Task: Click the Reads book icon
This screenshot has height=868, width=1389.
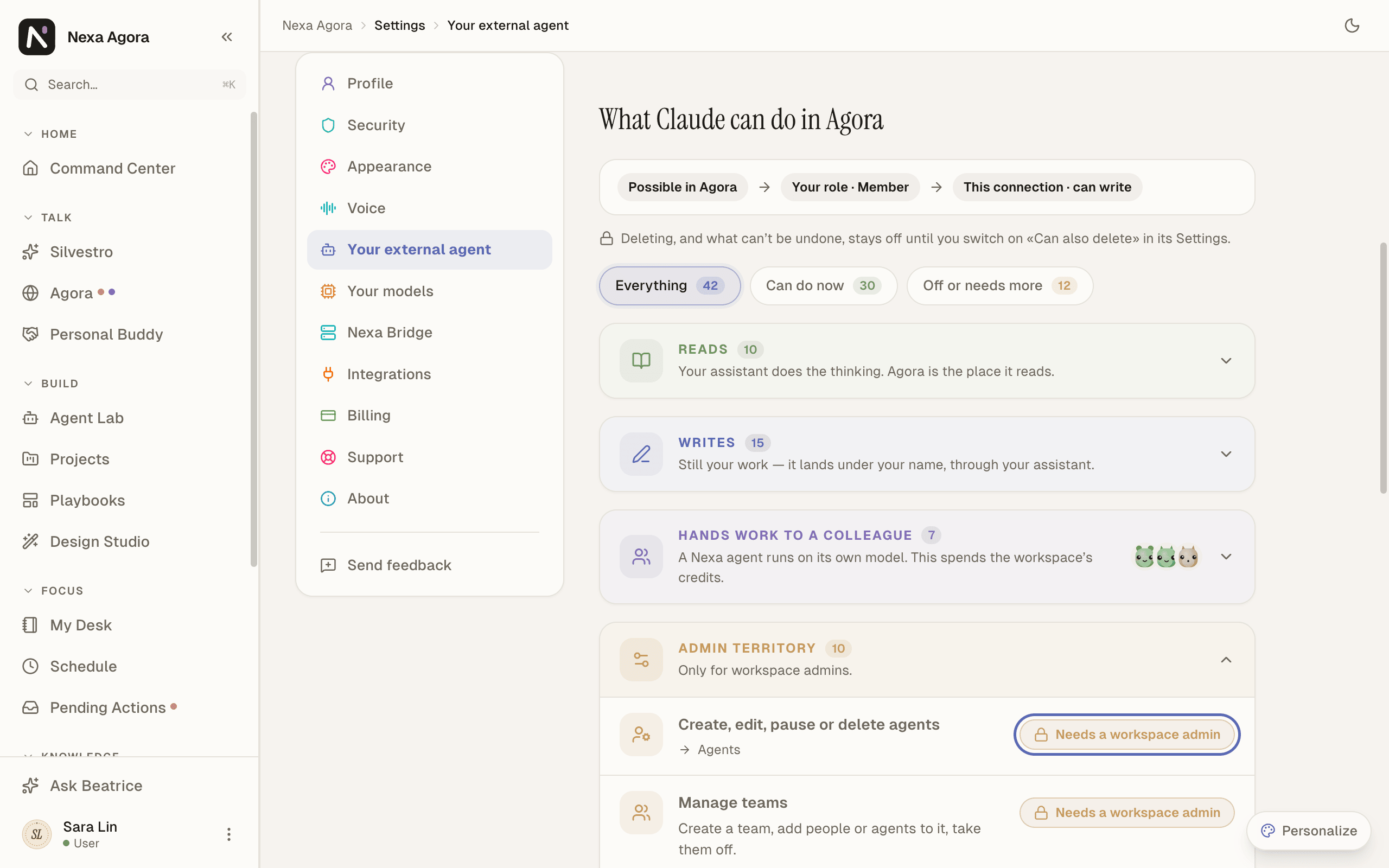Action: (x=641, y=361)
